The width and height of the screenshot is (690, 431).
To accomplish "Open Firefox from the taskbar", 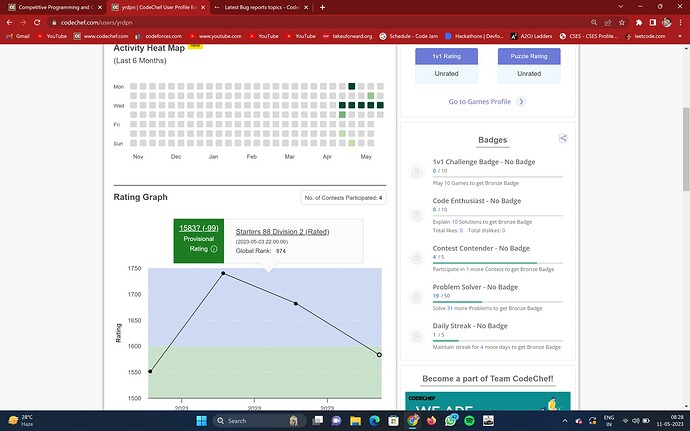I will pos(431,421).
